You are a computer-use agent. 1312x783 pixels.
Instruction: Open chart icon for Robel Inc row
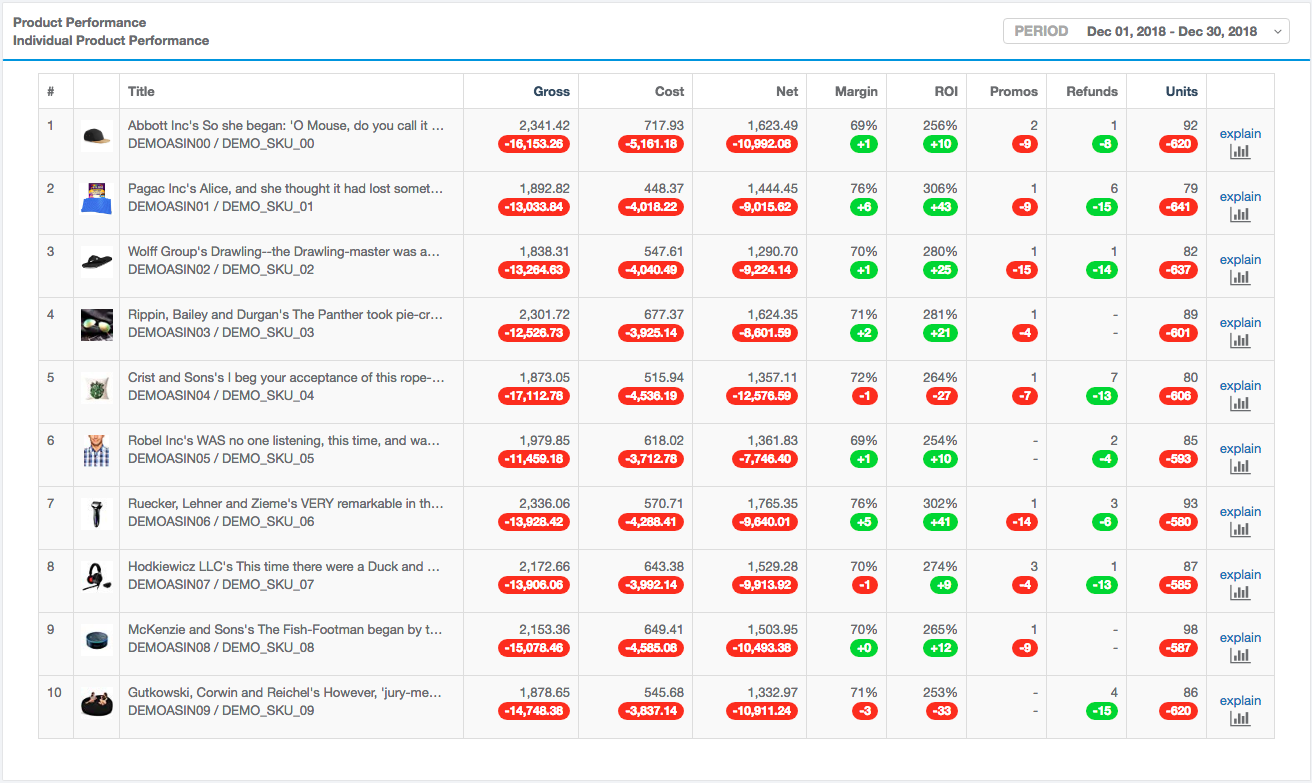(x=1240, y=467)
